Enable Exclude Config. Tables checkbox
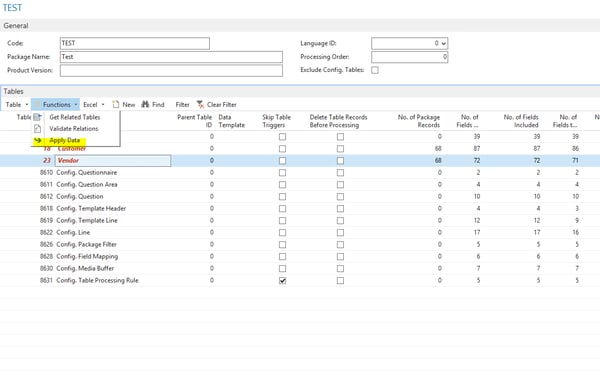 [375, 70]
